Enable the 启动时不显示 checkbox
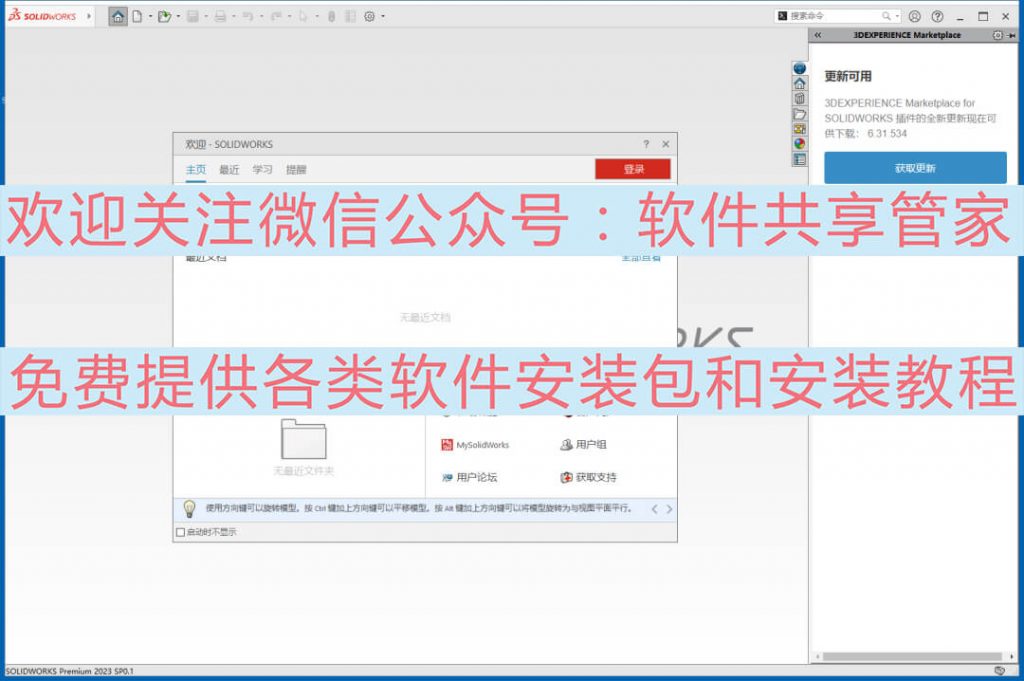1024x681 pixels. (x=181, y=532)
